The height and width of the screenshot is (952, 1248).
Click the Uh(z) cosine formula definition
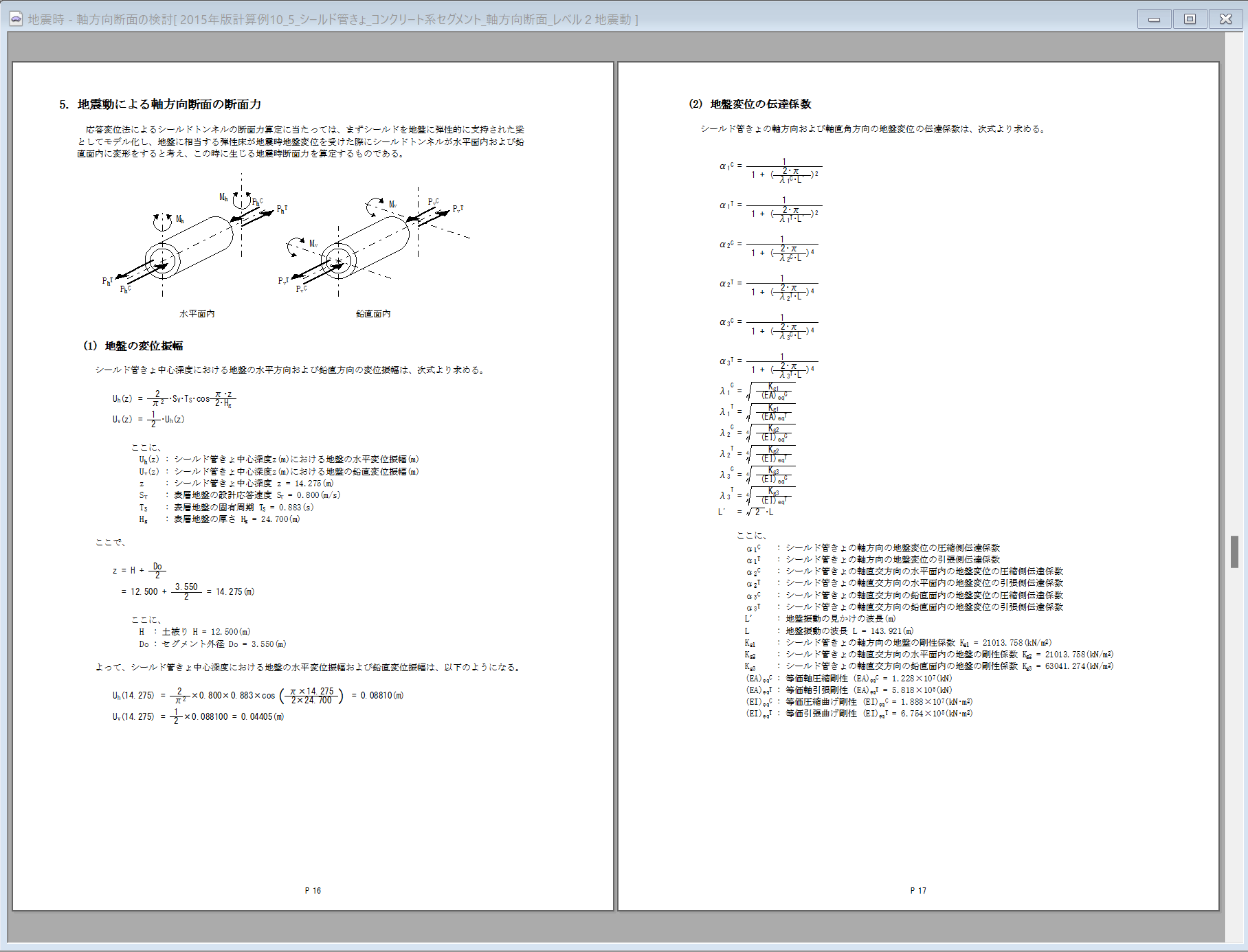pyautogui.click(x=175, y=398)
